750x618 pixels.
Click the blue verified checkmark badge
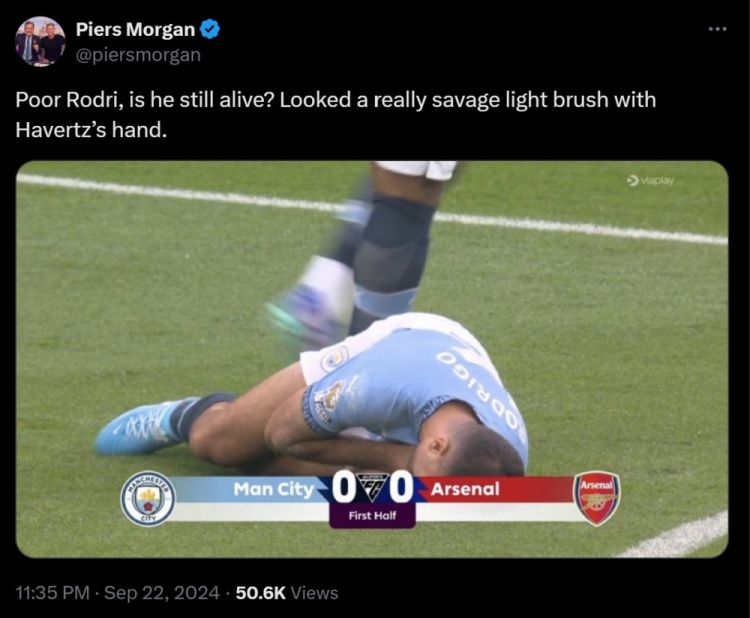[210, 30]
